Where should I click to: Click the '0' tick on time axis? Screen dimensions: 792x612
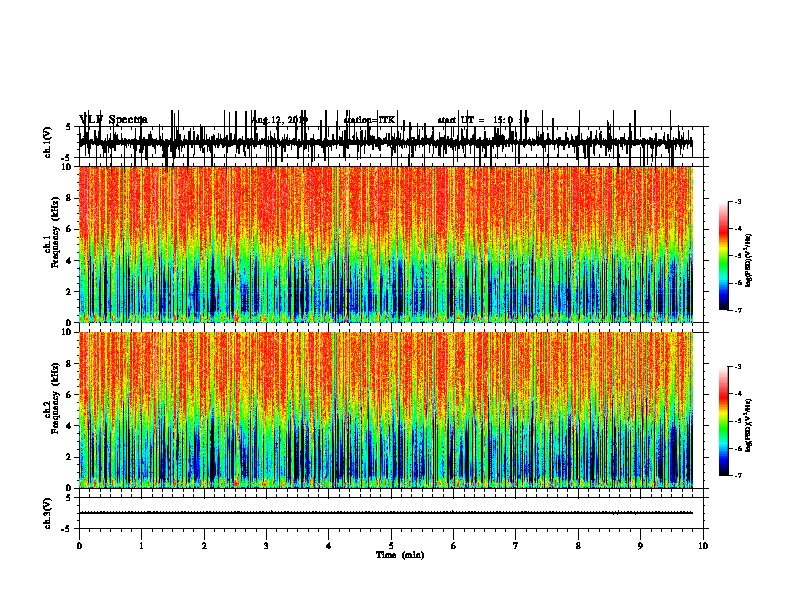[79, 546]
